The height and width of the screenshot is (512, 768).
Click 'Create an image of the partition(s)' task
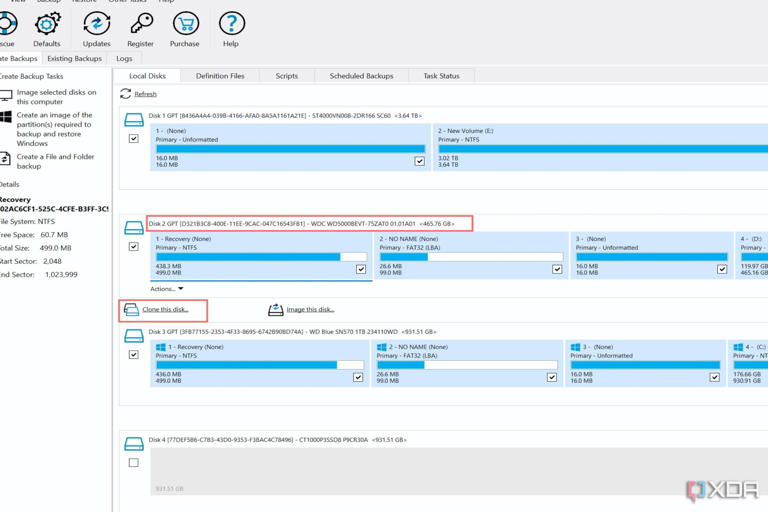point(54,129)
